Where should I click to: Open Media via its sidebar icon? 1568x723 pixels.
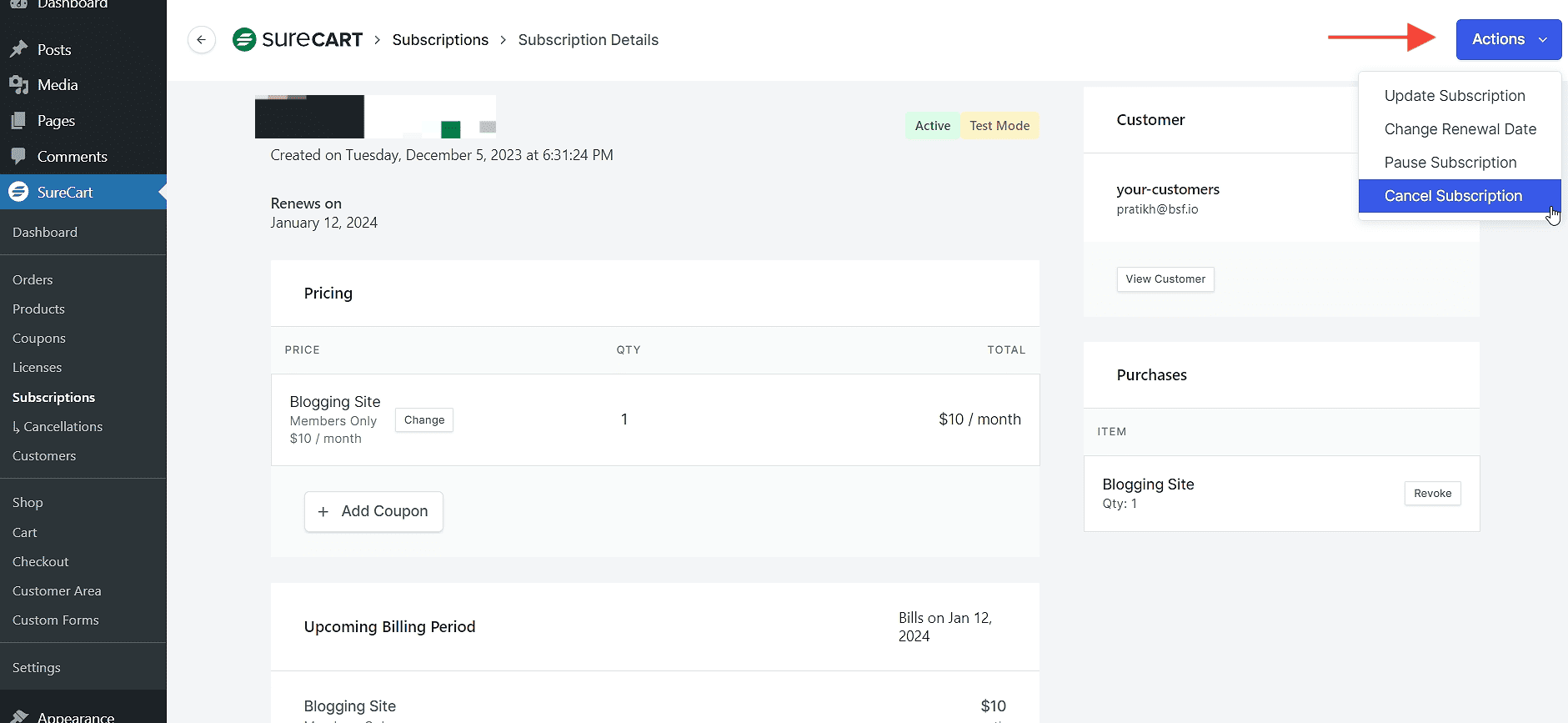(x=18, y=85)
